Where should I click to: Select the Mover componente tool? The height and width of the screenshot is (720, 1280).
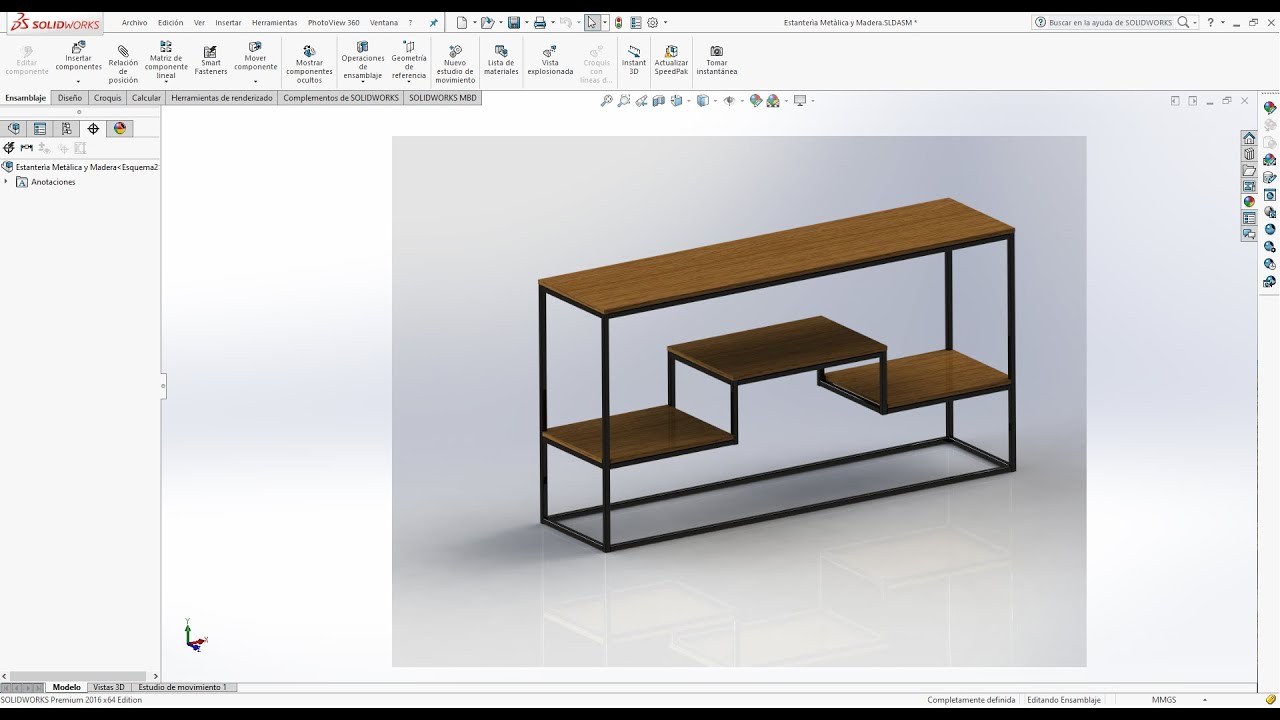(255, 57)
